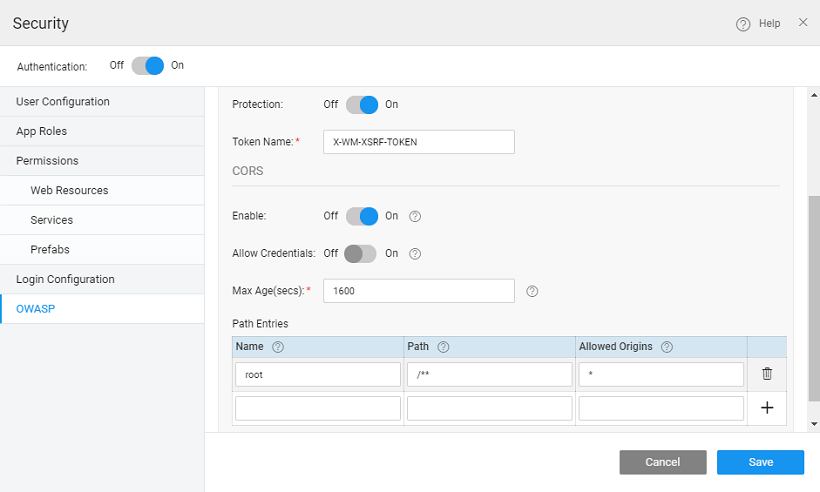Select App Roles in the sidebar

point(42,131)
